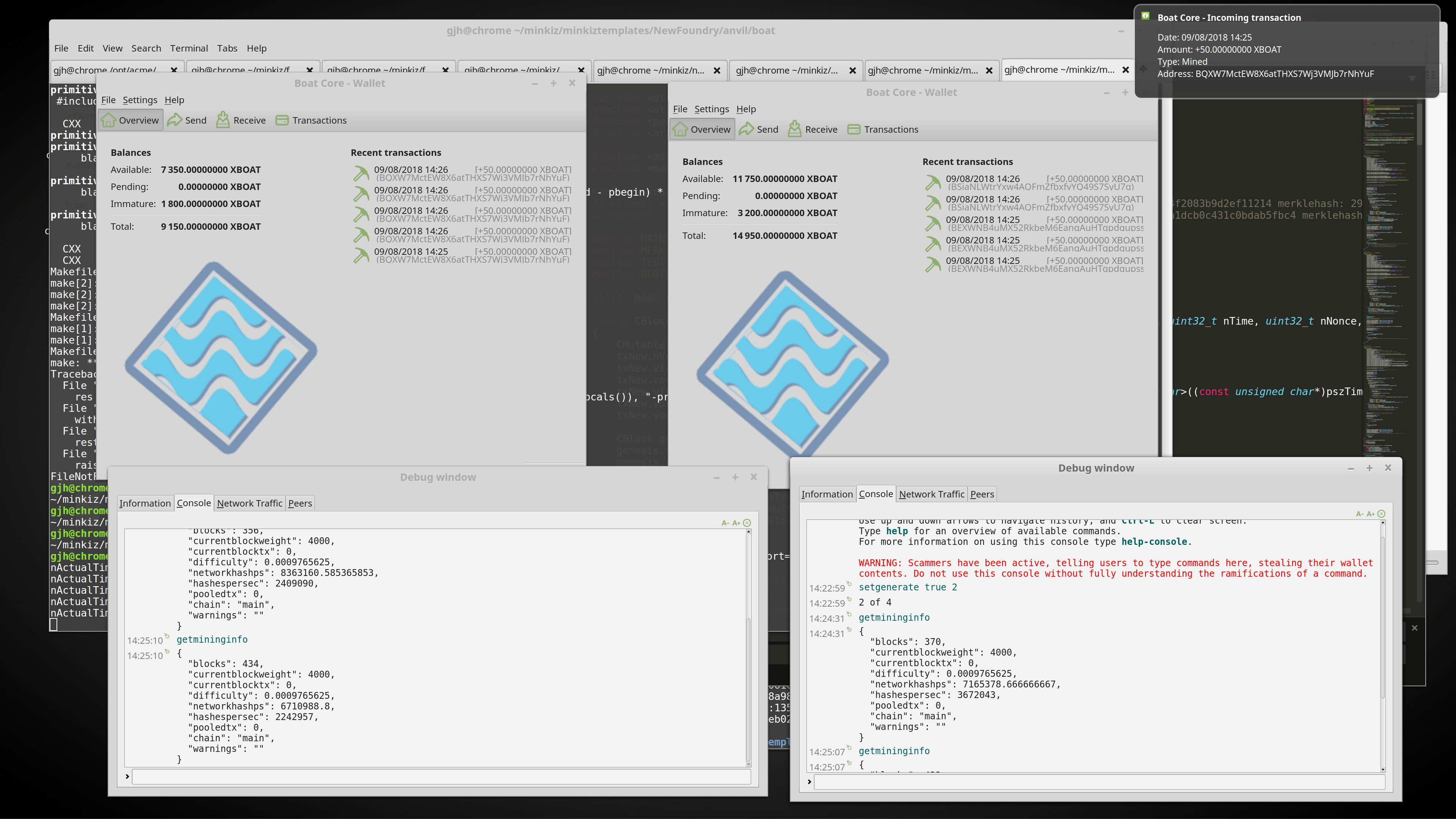Open File menu in left wallet window
Image resolution: width=1456 pixels, height=819 pixels.
click(x=108, y=100)
